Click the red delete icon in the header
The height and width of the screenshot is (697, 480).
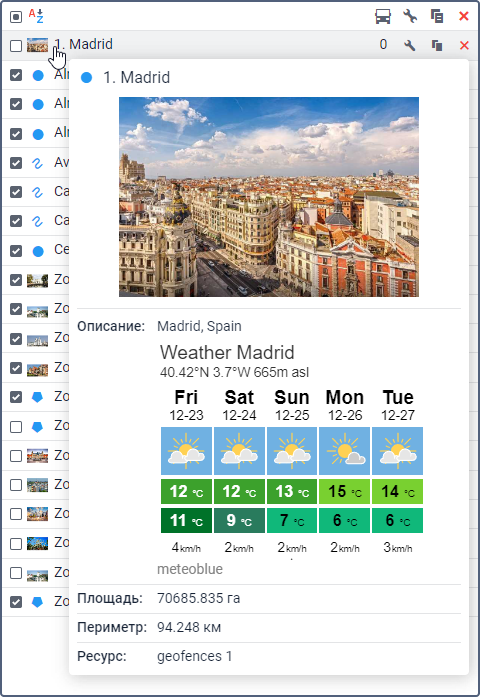pyautogui.click(x=464, y=16)
